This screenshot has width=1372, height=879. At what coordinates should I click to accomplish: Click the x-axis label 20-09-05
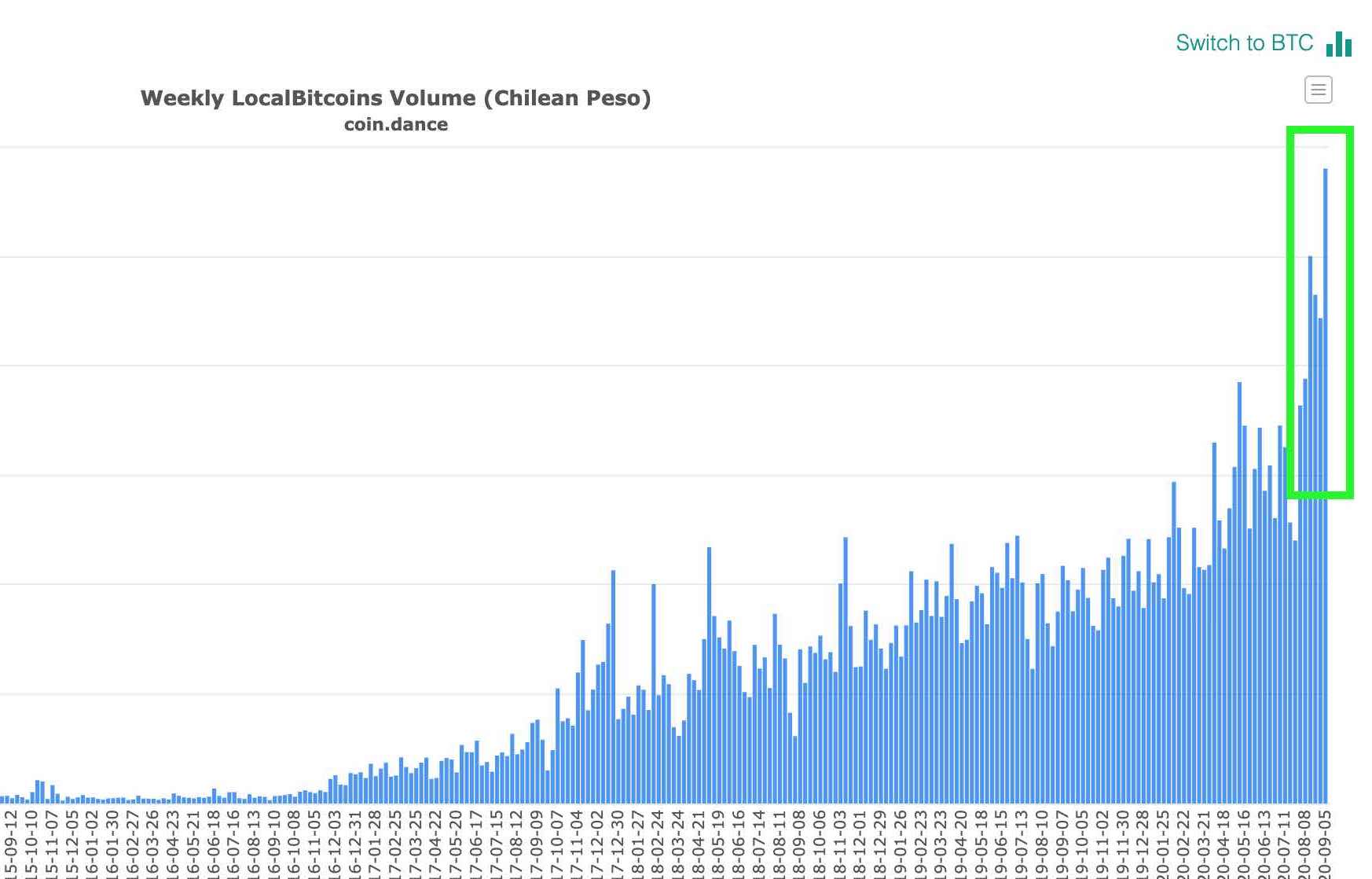(1324, 844)
